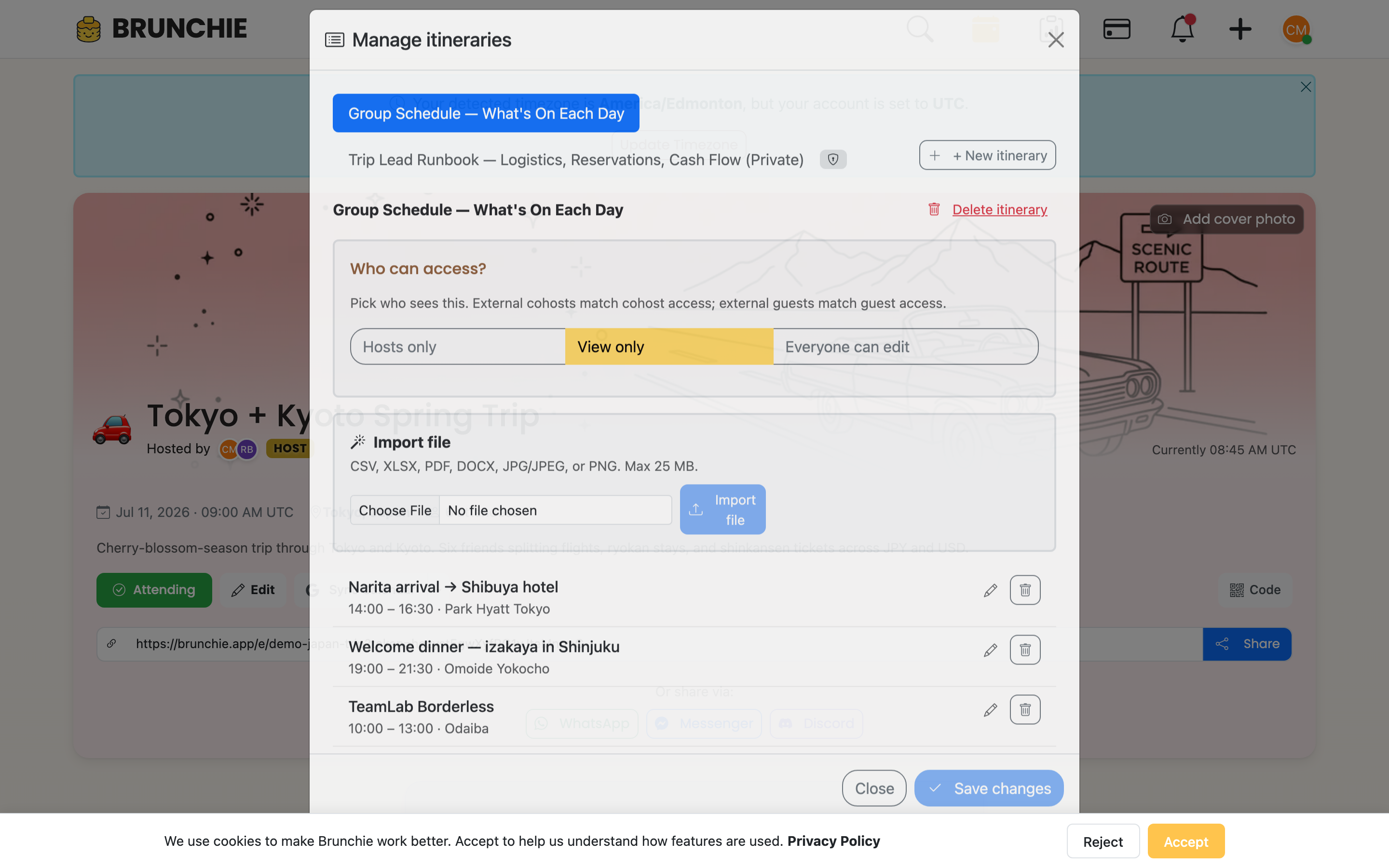Click the search icon in header
Screen dimensions: 1389x868
[x=920, y=29]
